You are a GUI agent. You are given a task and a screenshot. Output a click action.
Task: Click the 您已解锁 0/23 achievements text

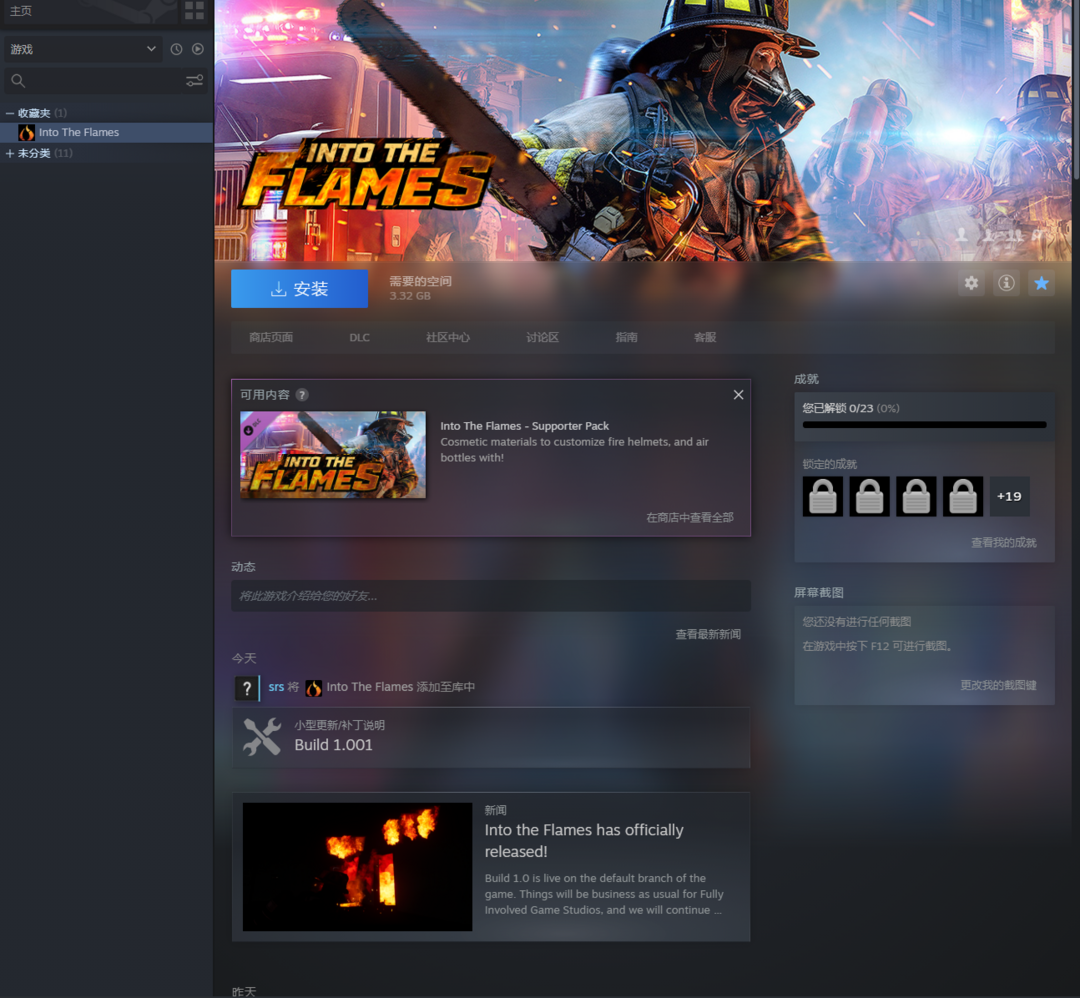(851, 408)
